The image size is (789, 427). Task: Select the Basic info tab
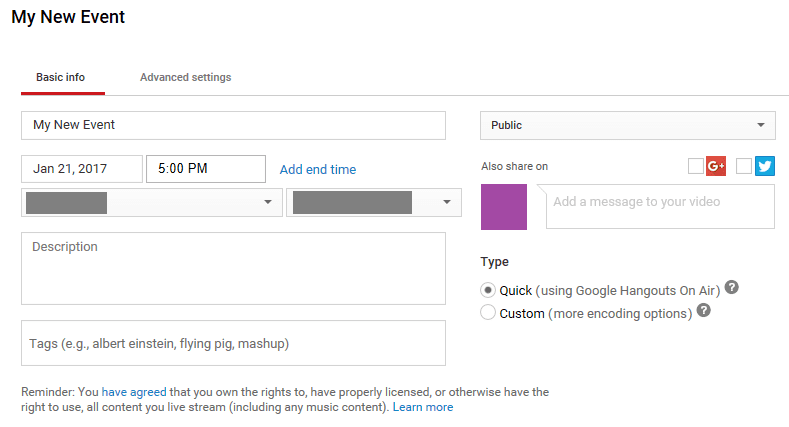[x=60, y=77]
